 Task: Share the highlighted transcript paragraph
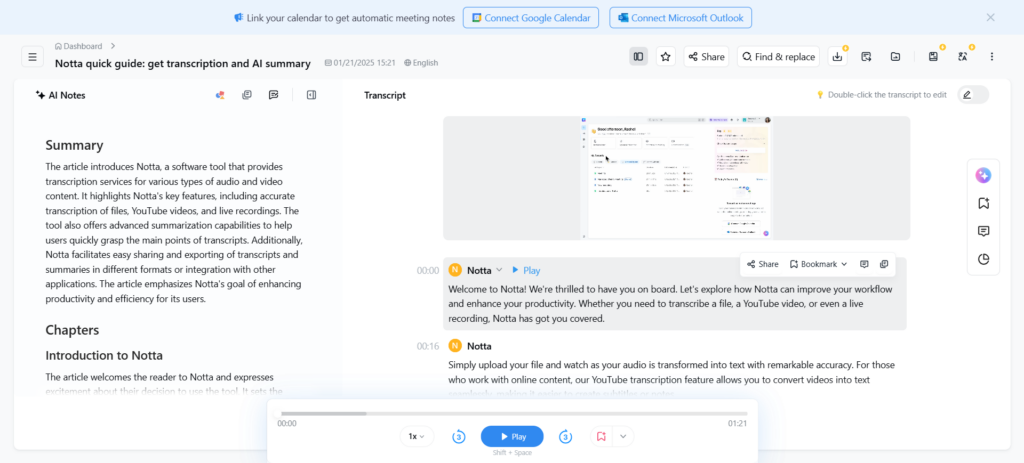[x=763, y=264]
